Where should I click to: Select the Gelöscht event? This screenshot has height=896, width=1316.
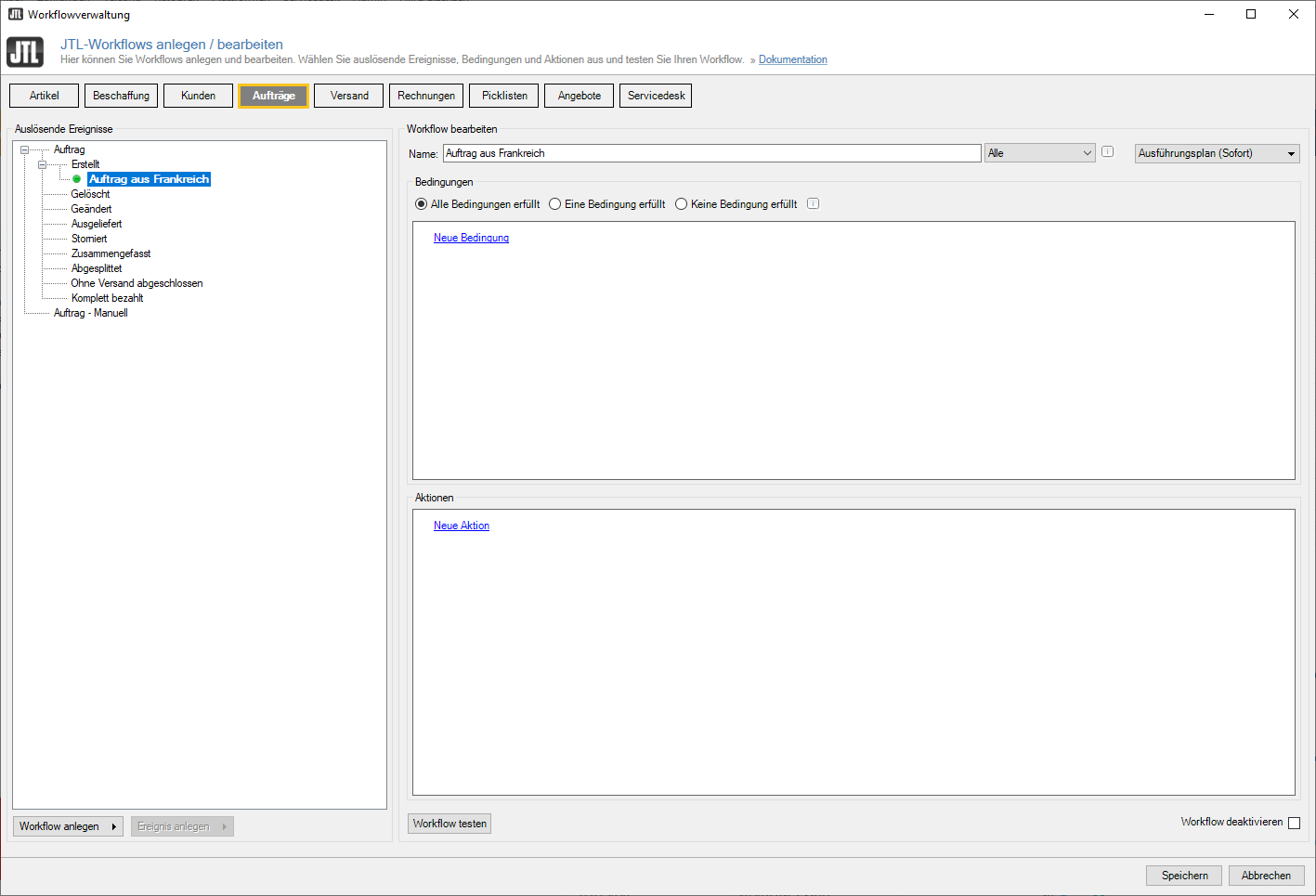(90, 194)
